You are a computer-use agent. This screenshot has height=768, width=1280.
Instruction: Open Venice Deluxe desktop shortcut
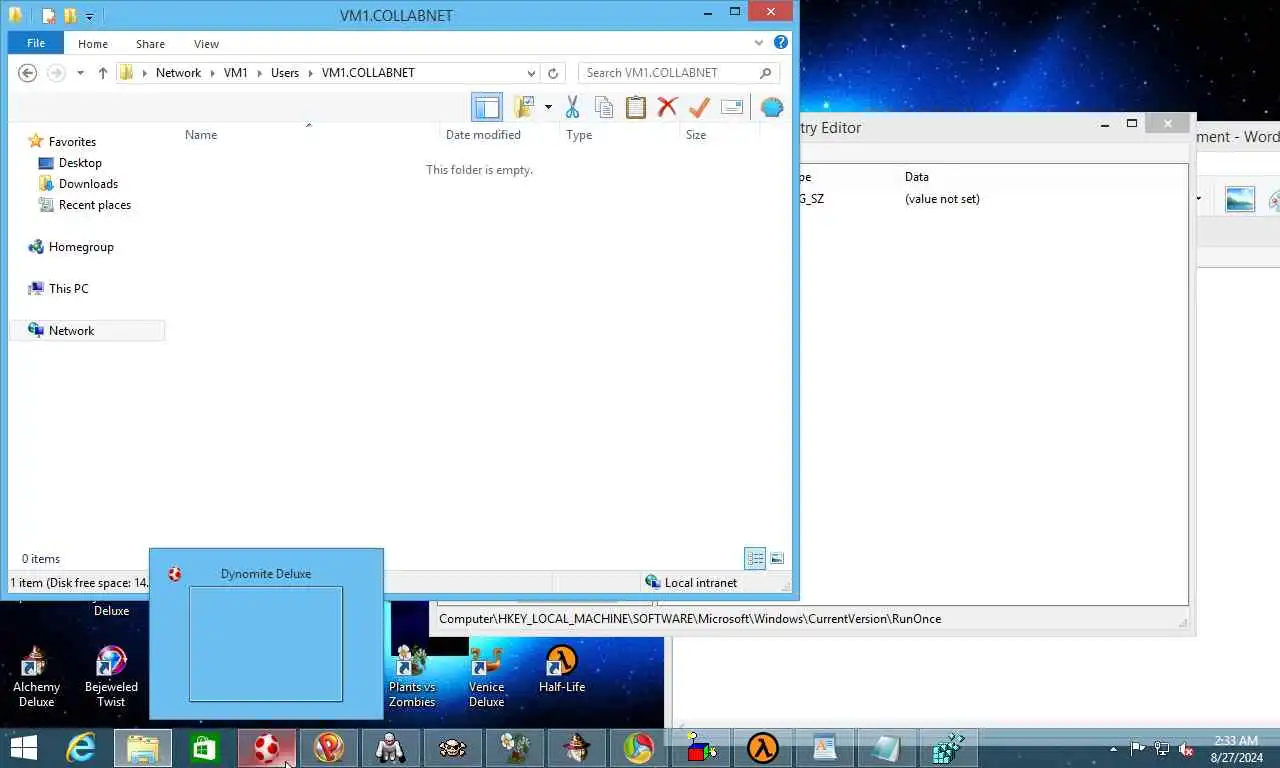(x=486, y=676)
